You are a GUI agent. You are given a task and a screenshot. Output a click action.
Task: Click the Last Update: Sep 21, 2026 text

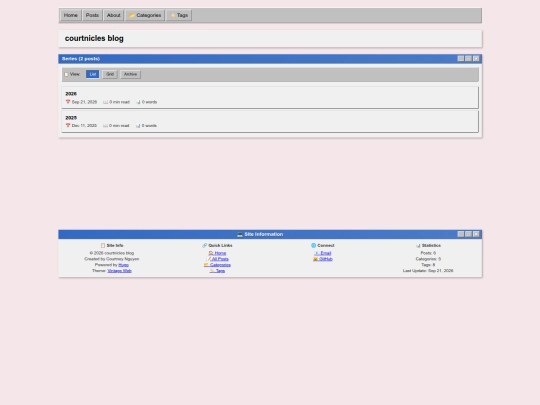428,271
